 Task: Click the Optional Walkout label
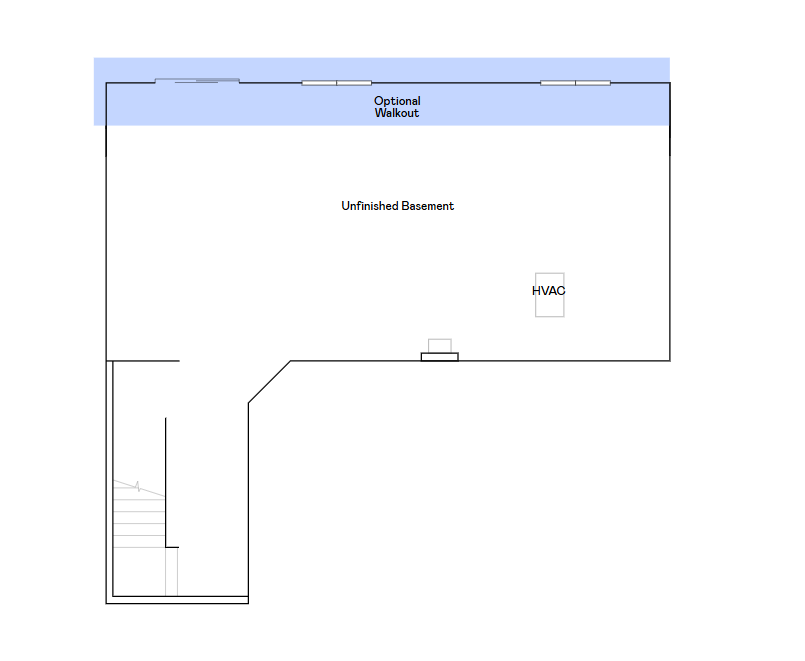(397, 107)
